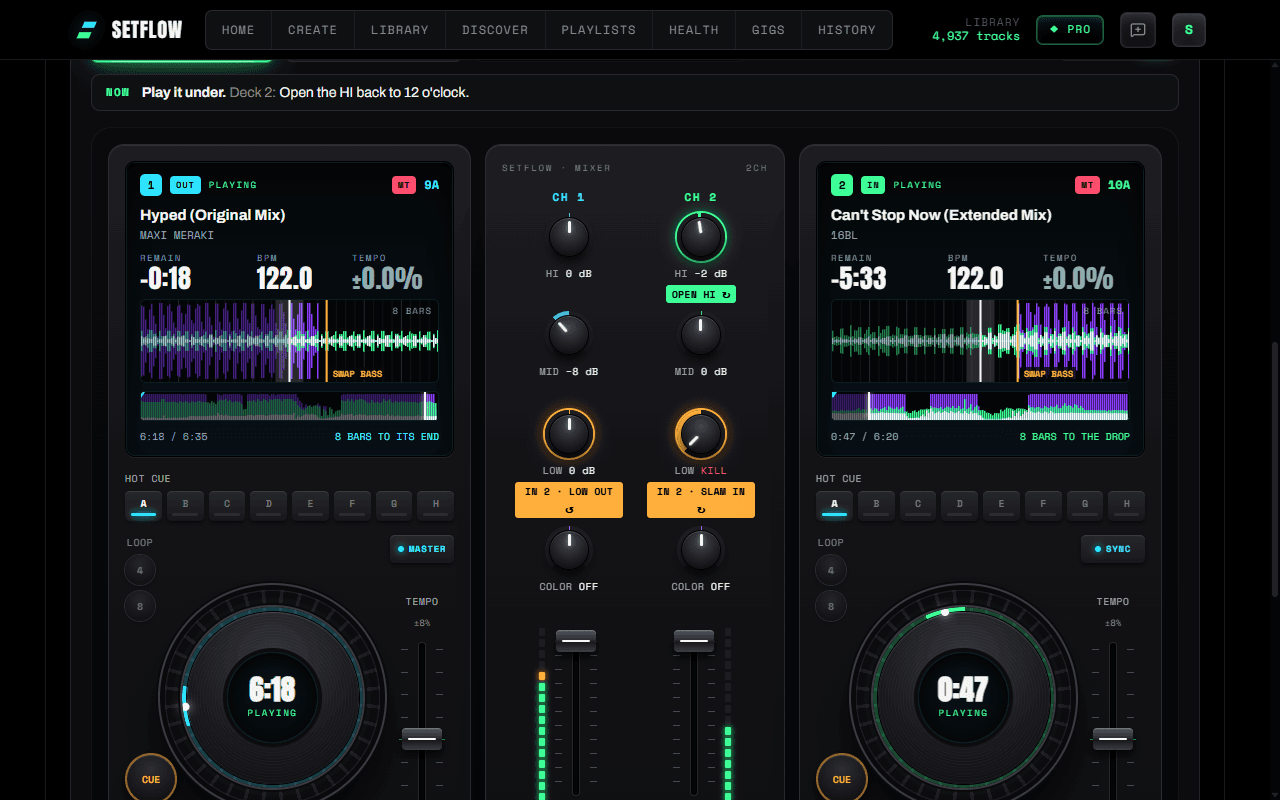Viewport: 1280px width, 800px height.
Task: Click the IN 2 · LOW OUT cue button
Action: point(569,500)
